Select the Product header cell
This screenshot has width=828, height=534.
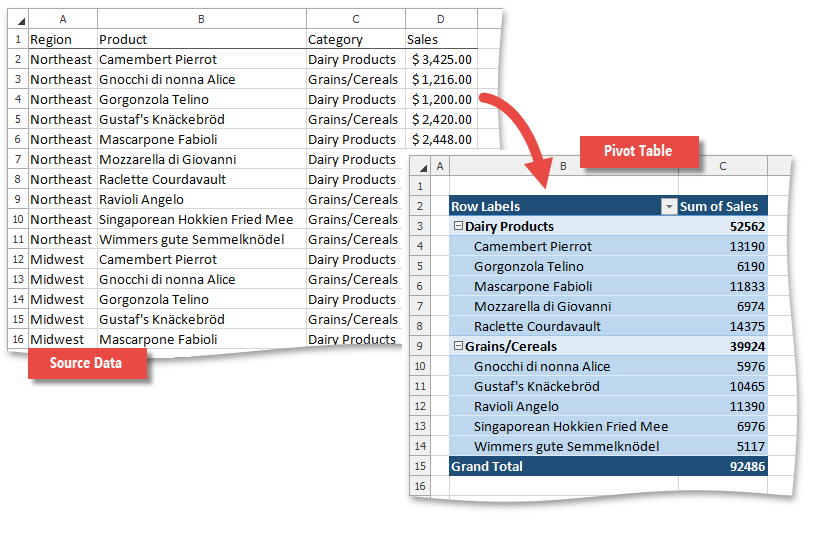pos(202,39)
